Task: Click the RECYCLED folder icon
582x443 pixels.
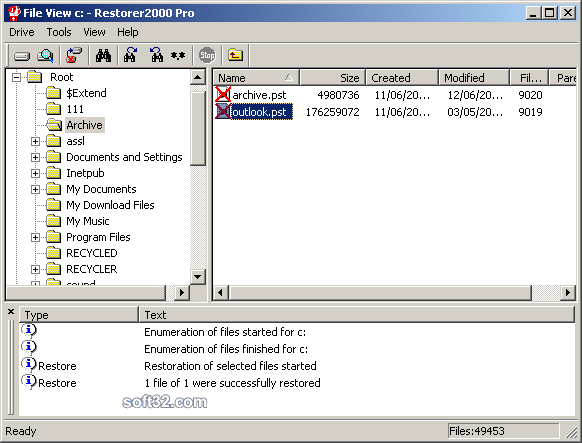Action: (53, 253)
